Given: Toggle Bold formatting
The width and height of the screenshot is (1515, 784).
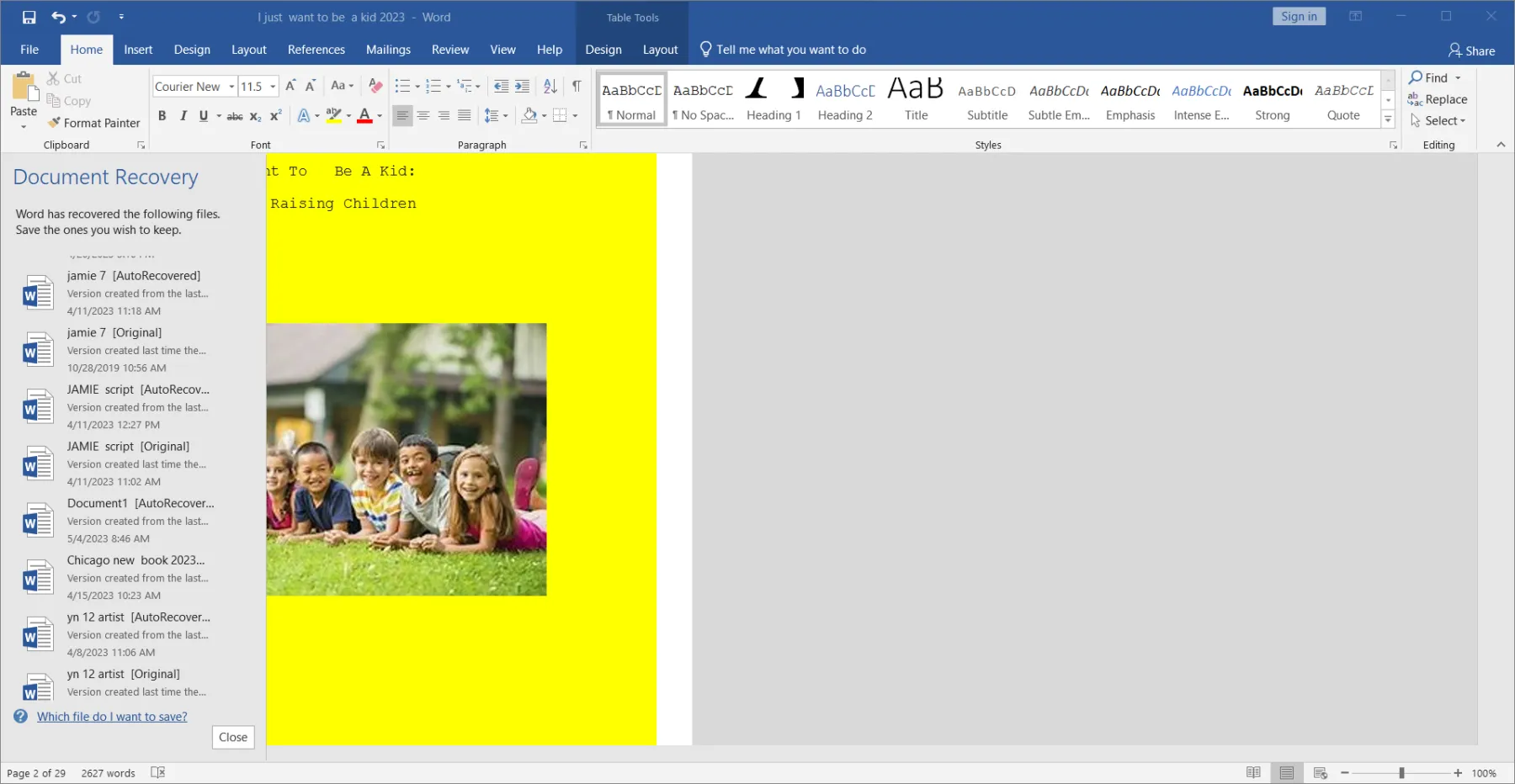Looking at the screenshot, I should 162,116.
